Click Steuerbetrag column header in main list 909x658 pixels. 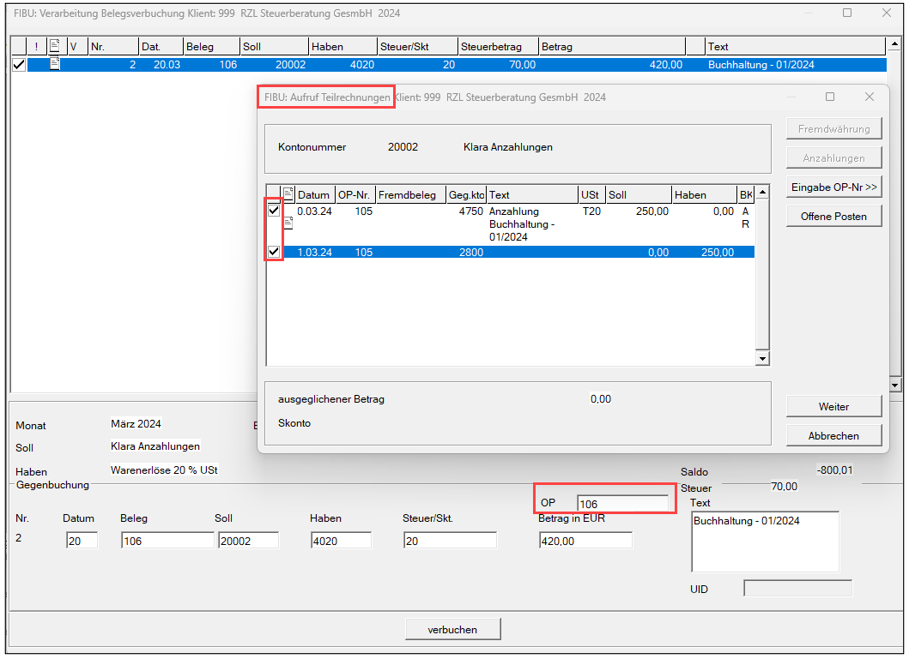[497, 46]
